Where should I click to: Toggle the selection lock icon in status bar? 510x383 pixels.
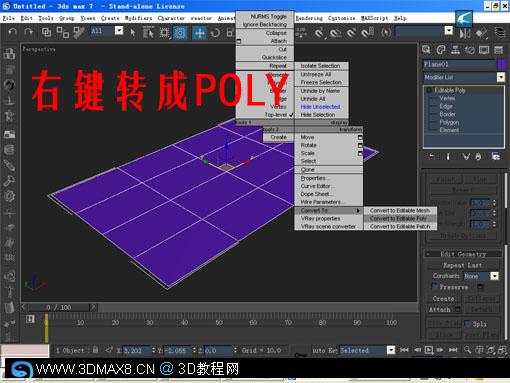point(95,350)
